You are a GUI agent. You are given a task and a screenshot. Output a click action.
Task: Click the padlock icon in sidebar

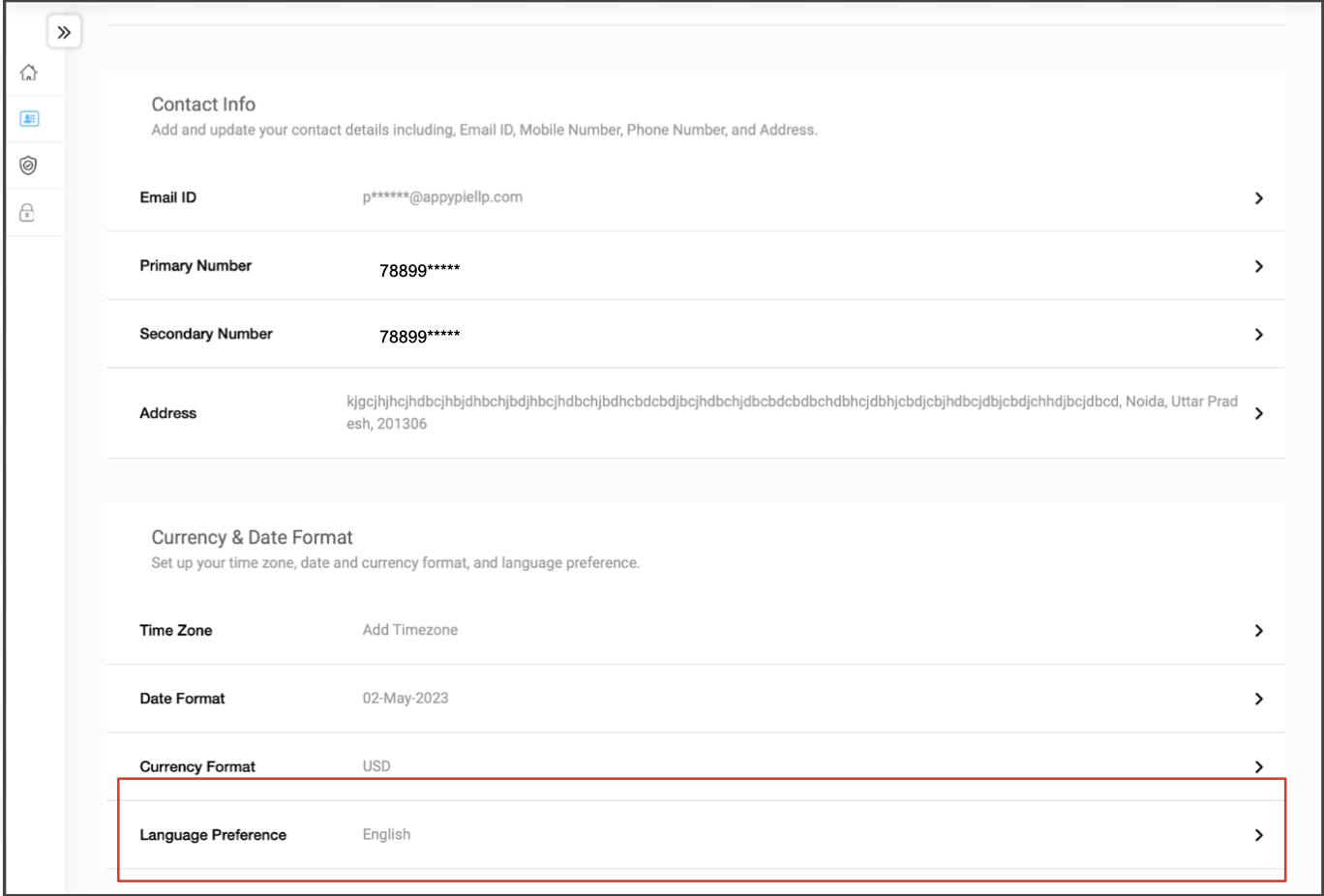point(28,213)
